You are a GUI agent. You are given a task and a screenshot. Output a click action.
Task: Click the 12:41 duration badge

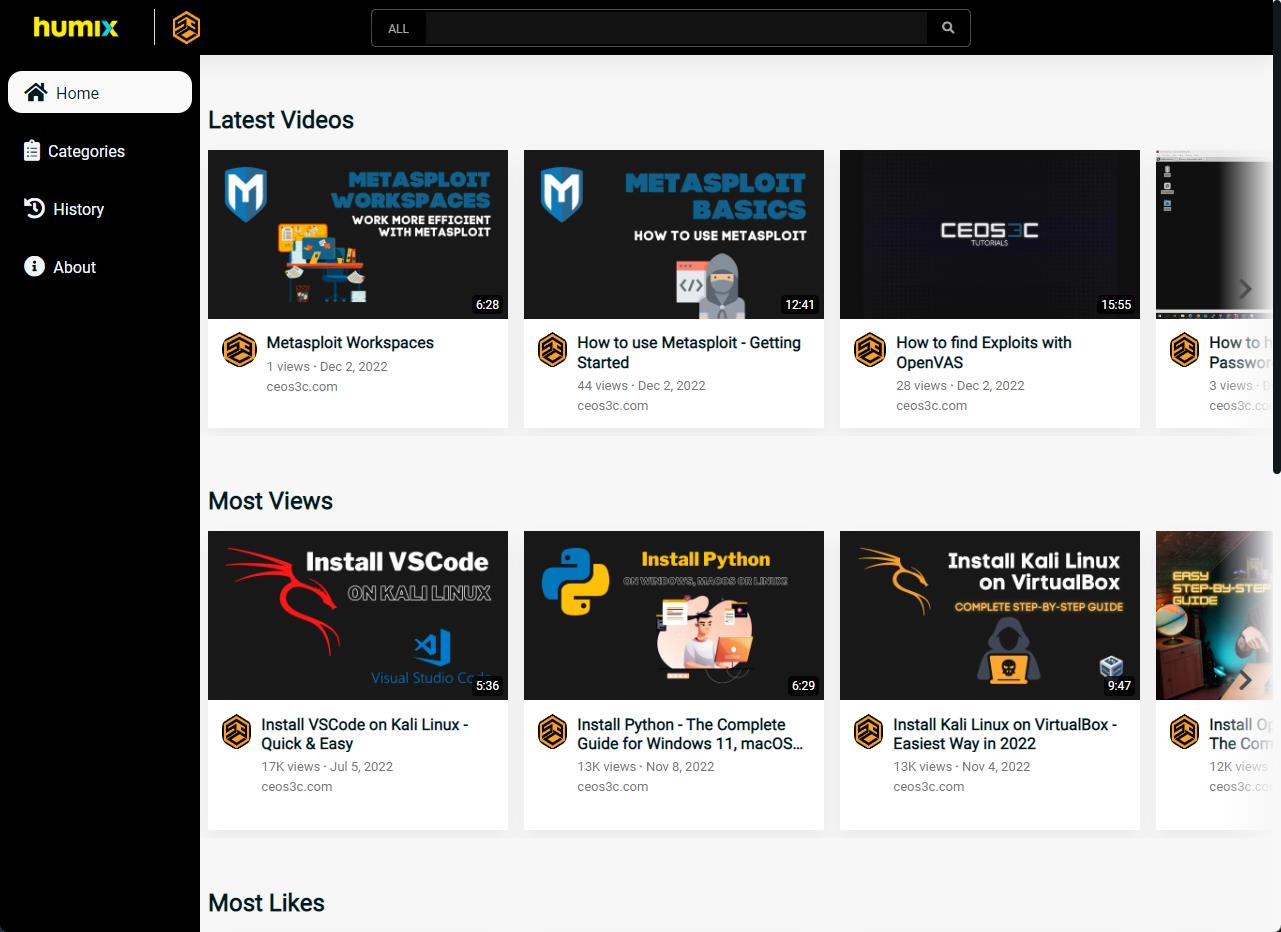(x=800, y=304)
